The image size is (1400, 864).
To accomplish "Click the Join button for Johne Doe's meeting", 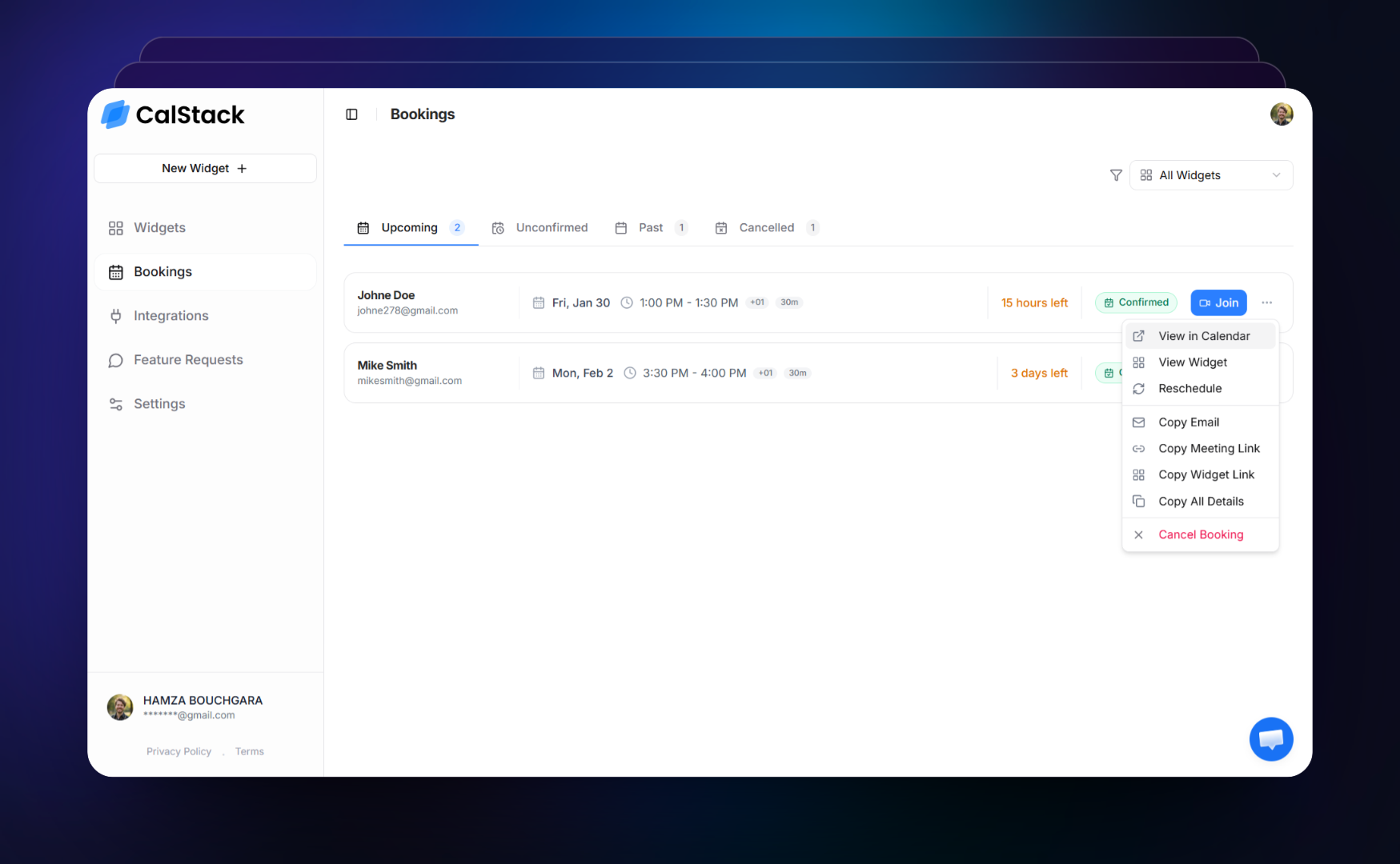I will [x=1218, y=302].
